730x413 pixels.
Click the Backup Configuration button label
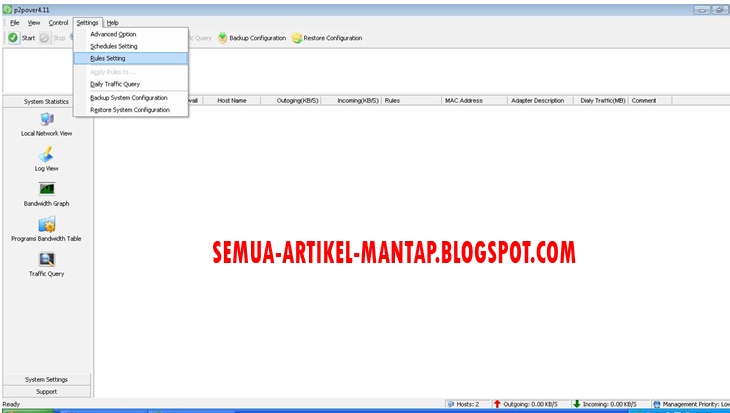pos(257,38)
